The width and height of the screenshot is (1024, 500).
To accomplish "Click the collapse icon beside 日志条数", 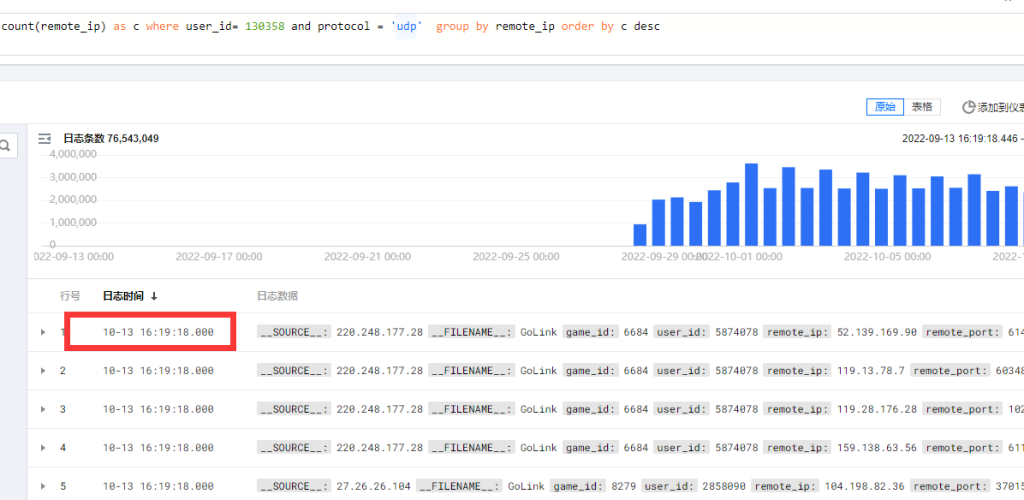I will [44, 139].
